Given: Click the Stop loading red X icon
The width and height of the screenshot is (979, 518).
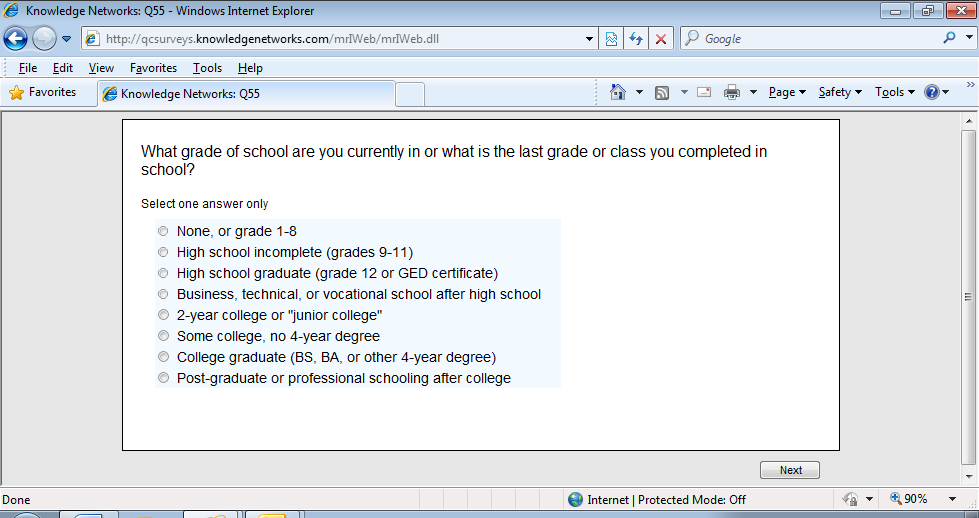Looking at the screenshot, I should (661, 39).
